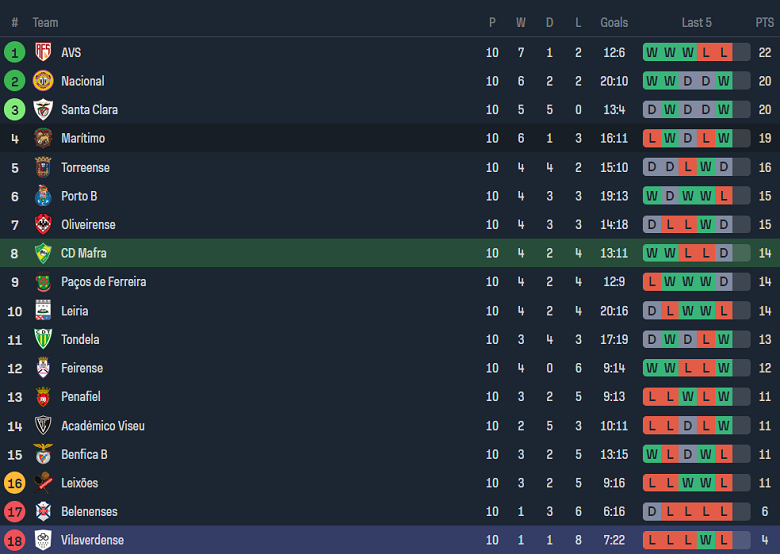Open the Paços de Ferreira team link
The image size is (780, 554).
pyautogui.click(x=103, y=282)
